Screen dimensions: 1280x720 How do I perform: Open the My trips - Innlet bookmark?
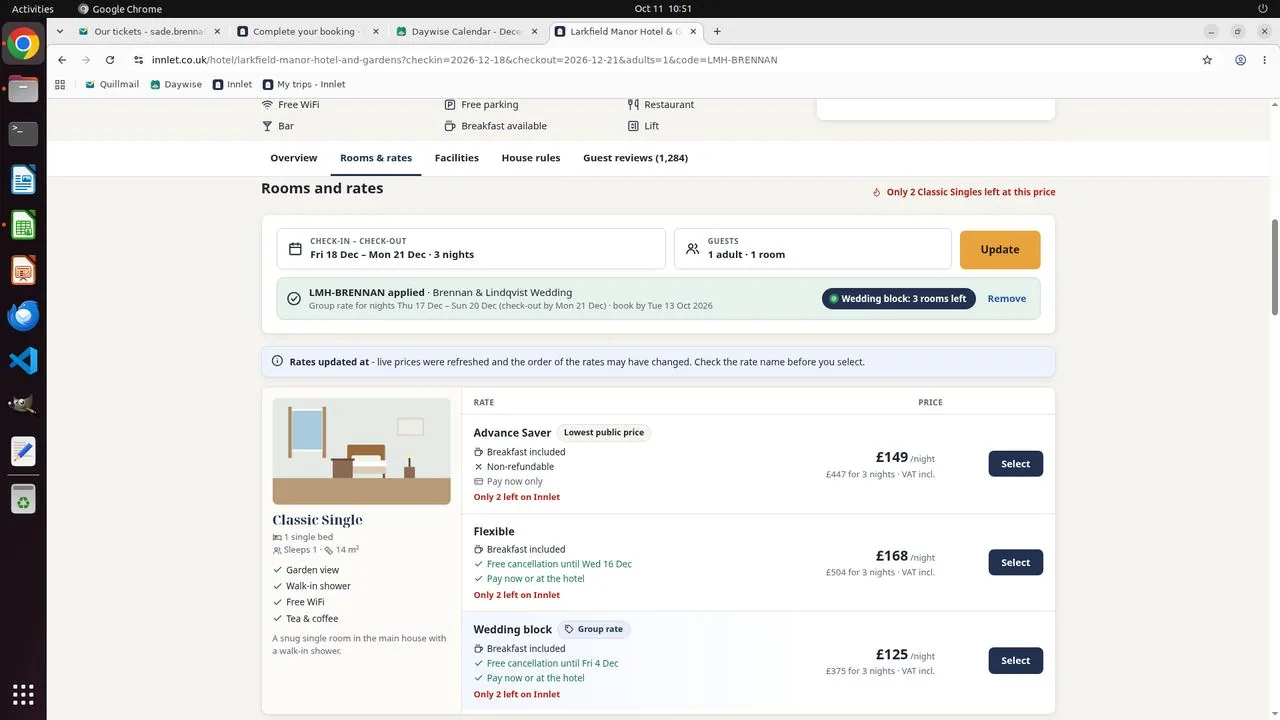304,85
